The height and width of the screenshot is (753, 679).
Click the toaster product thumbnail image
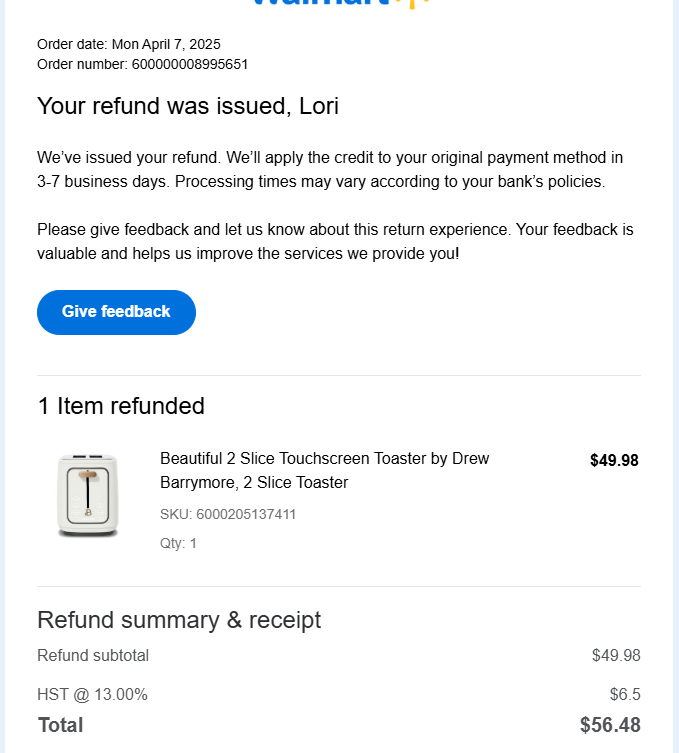click(x=88, y=495)
